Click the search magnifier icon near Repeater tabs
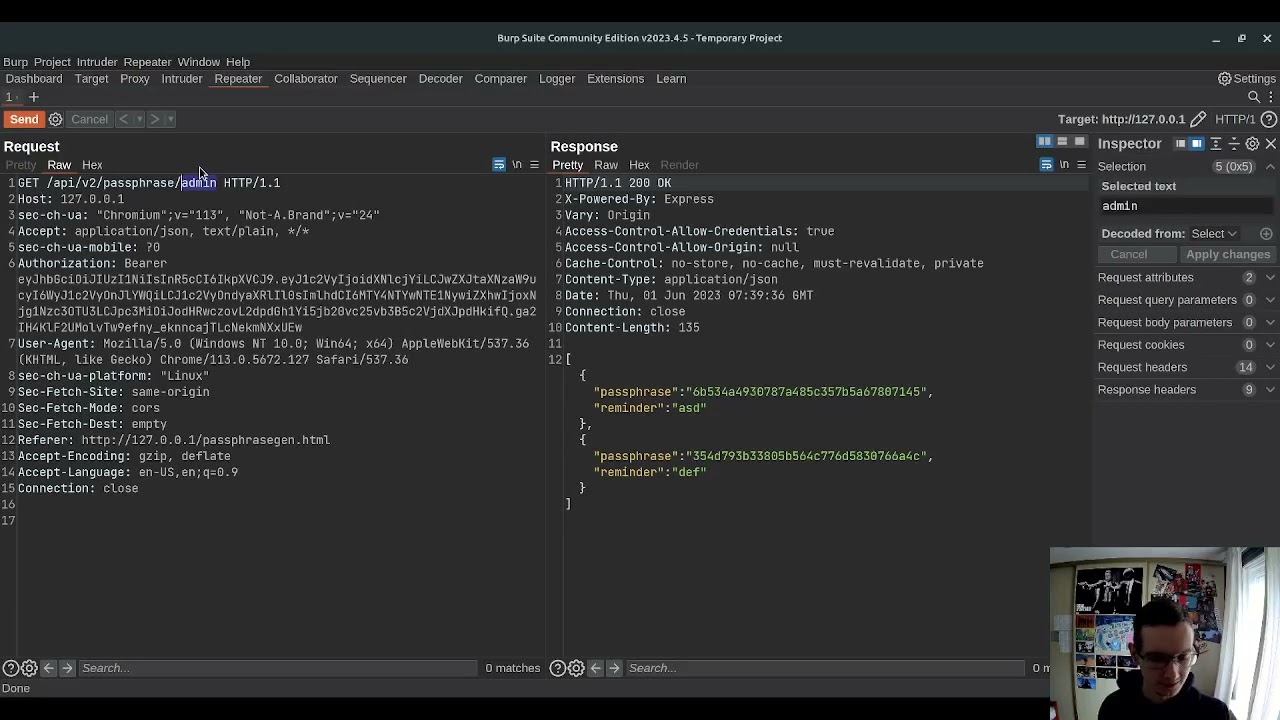The width and height of the screenshot is (1280, 720). pos(1254,97)
